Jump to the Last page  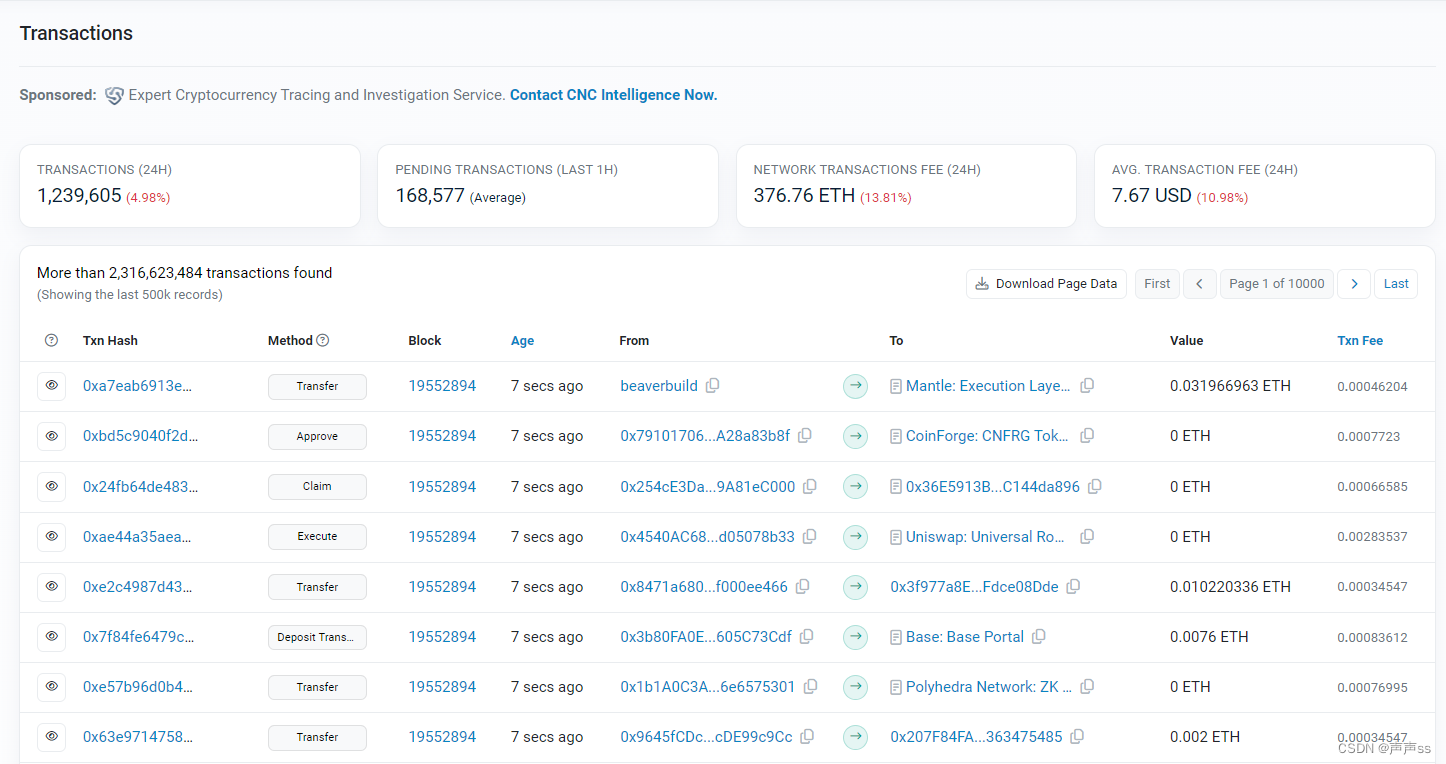pyautogui.click(x=1396, y=284)
